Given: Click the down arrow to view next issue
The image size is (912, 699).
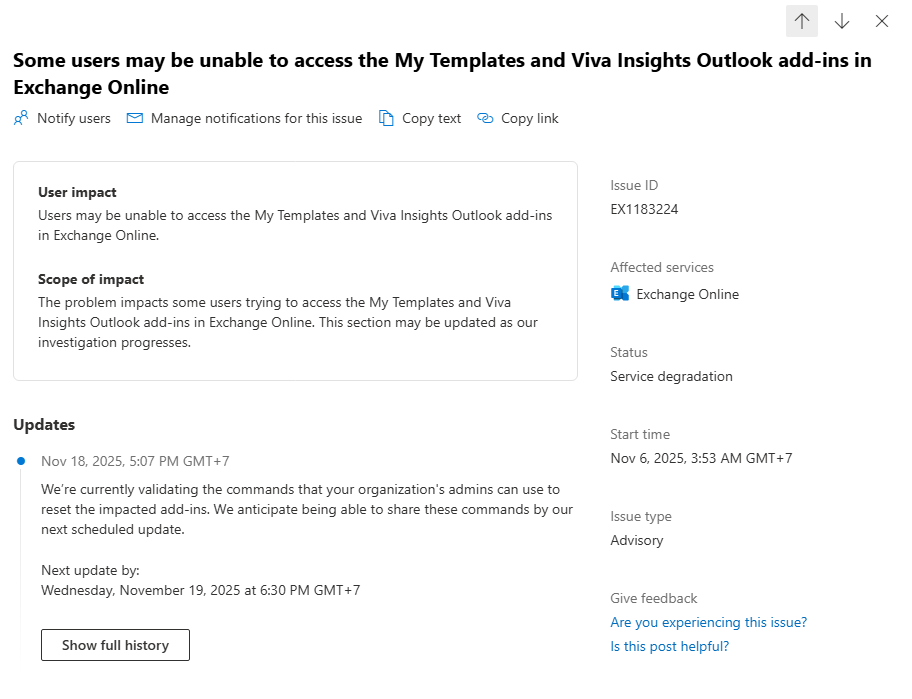Looking at the screenshot, I should pos(842,20).
